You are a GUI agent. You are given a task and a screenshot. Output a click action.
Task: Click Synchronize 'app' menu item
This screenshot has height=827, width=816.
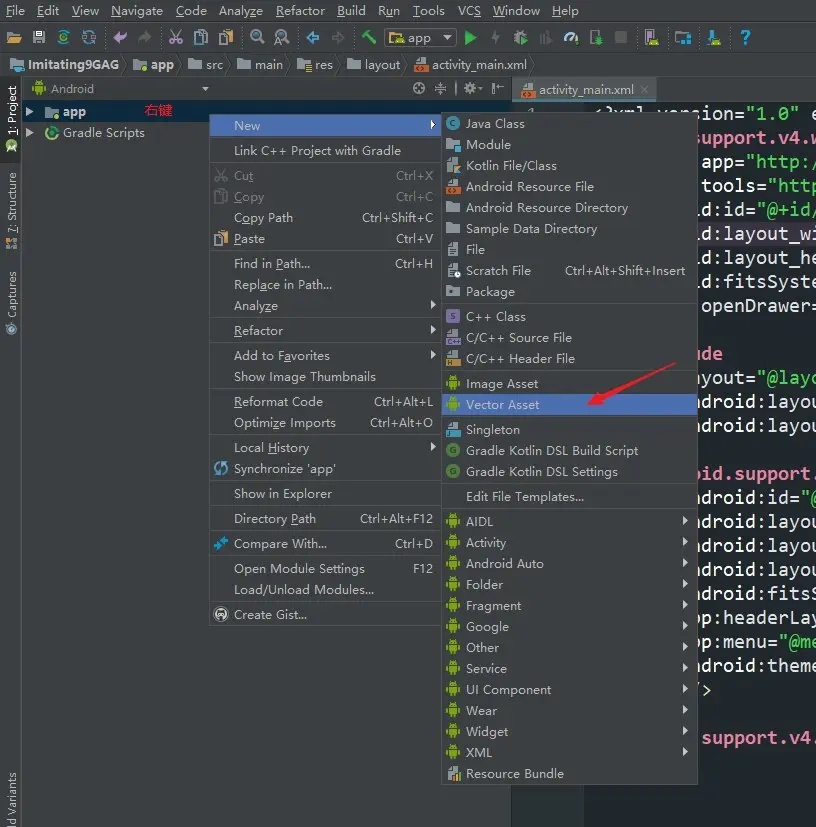[x=325, y=468]
